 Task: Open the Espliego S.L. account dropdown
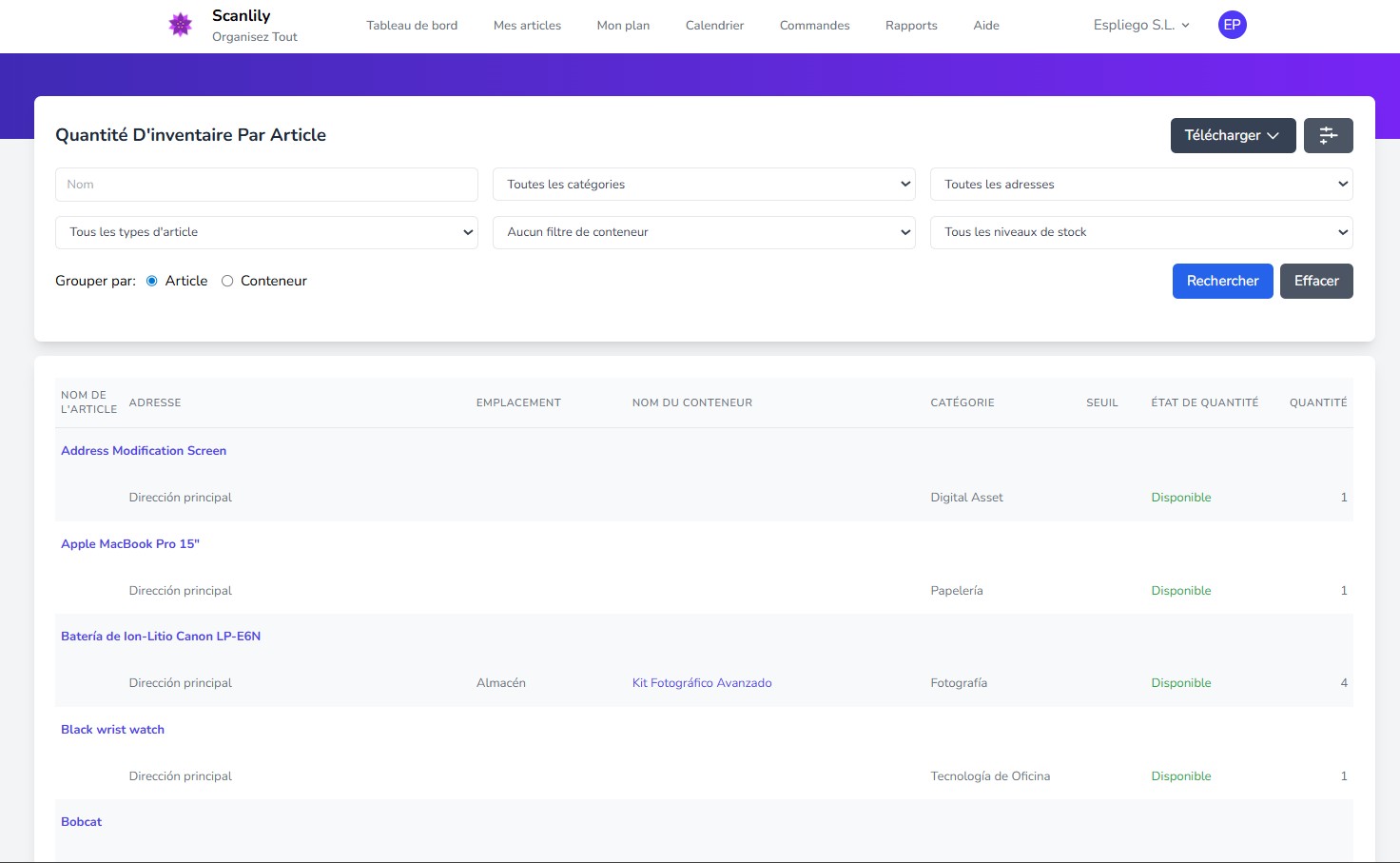(1141, 25)
